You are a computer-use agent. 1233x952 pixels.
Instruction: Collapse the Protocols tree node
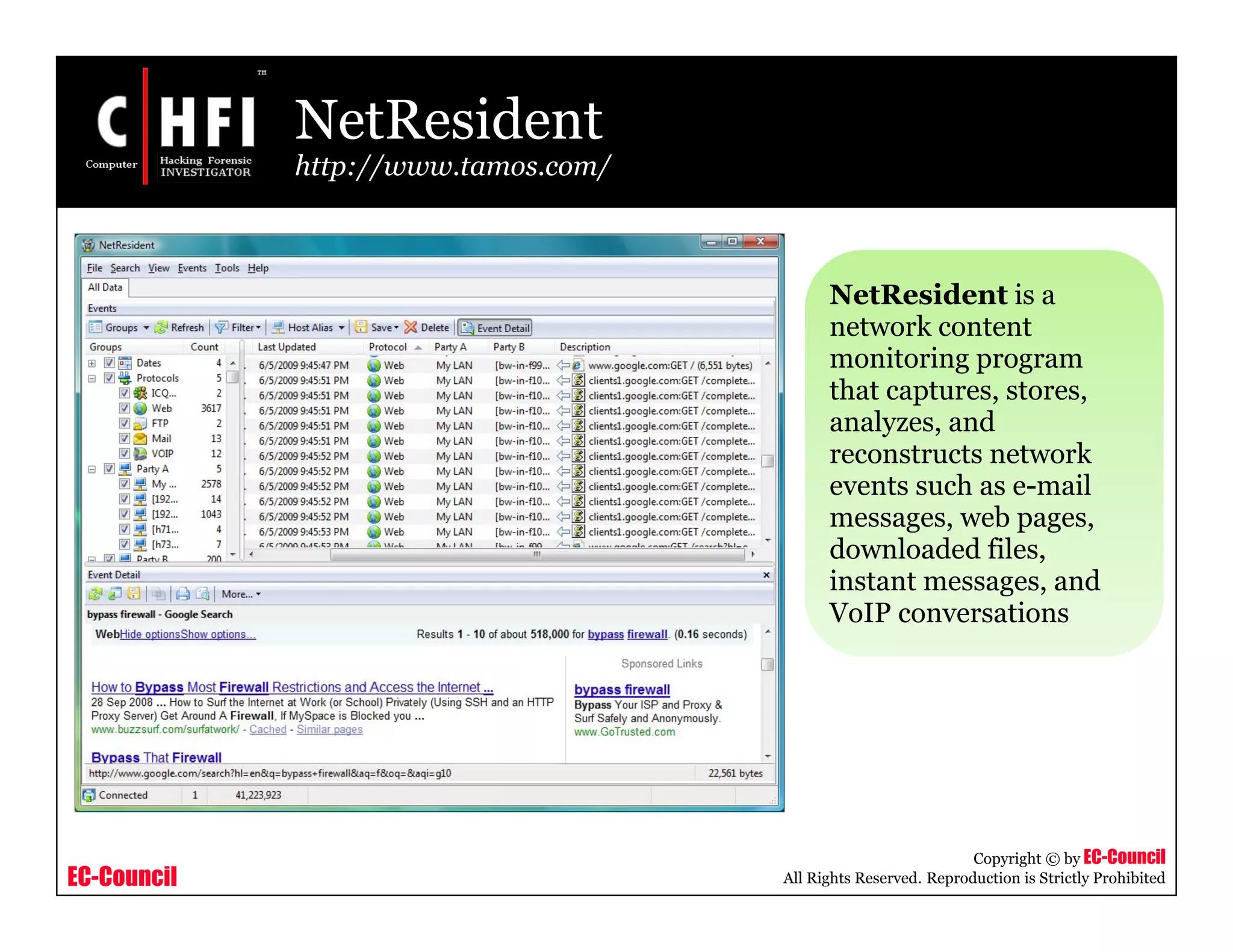click(x=92, y=379)
